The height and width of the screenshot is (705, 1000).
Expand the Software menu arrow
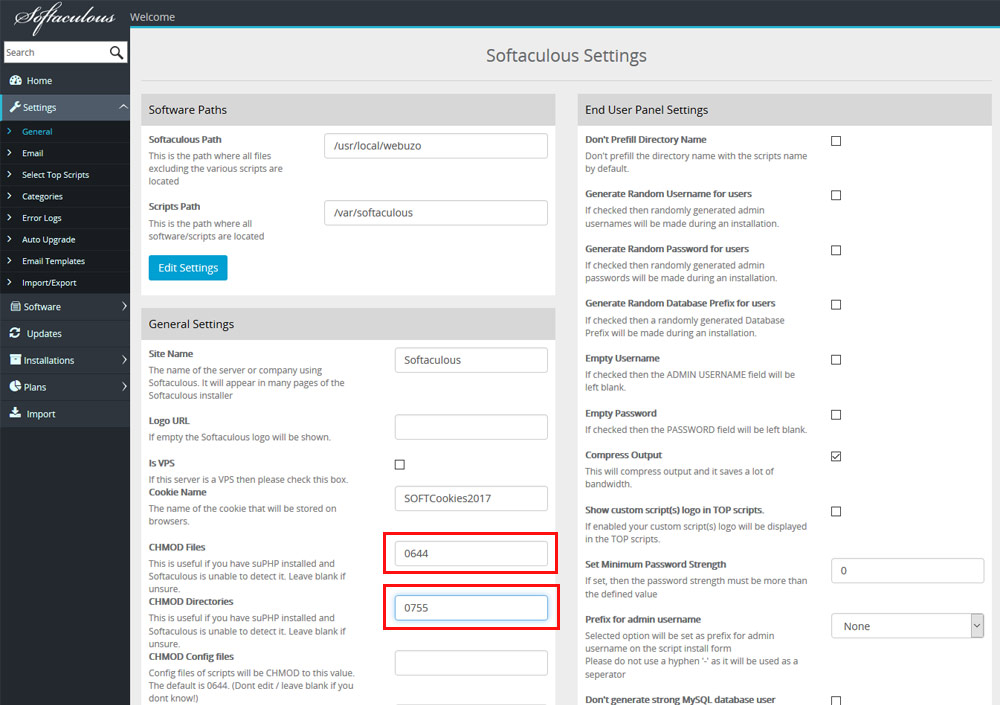124,306
